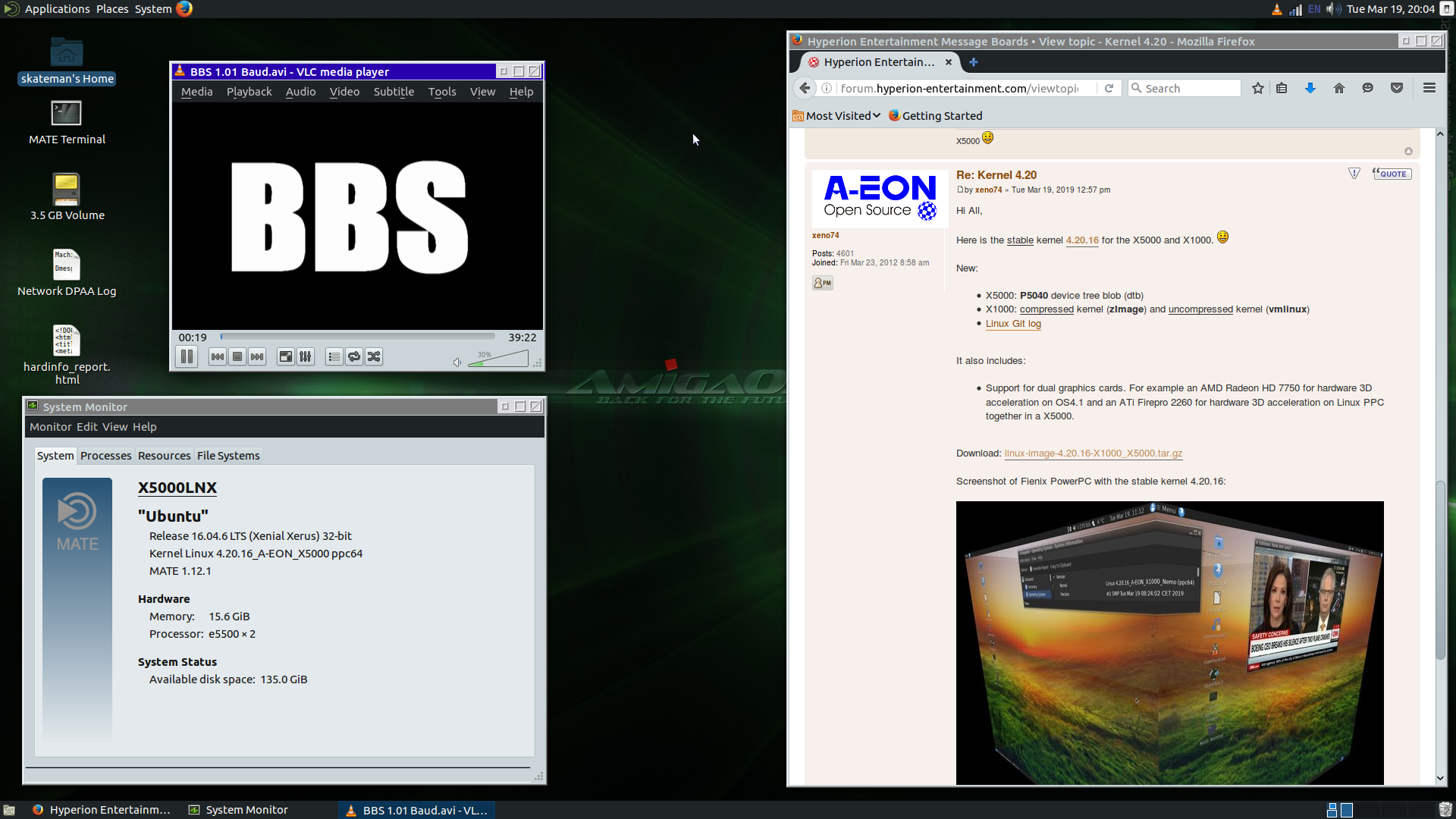Viewport: 1456px width, 819px height.
Task: Open System Monitor Help menu
Action: tap(144, 427)
